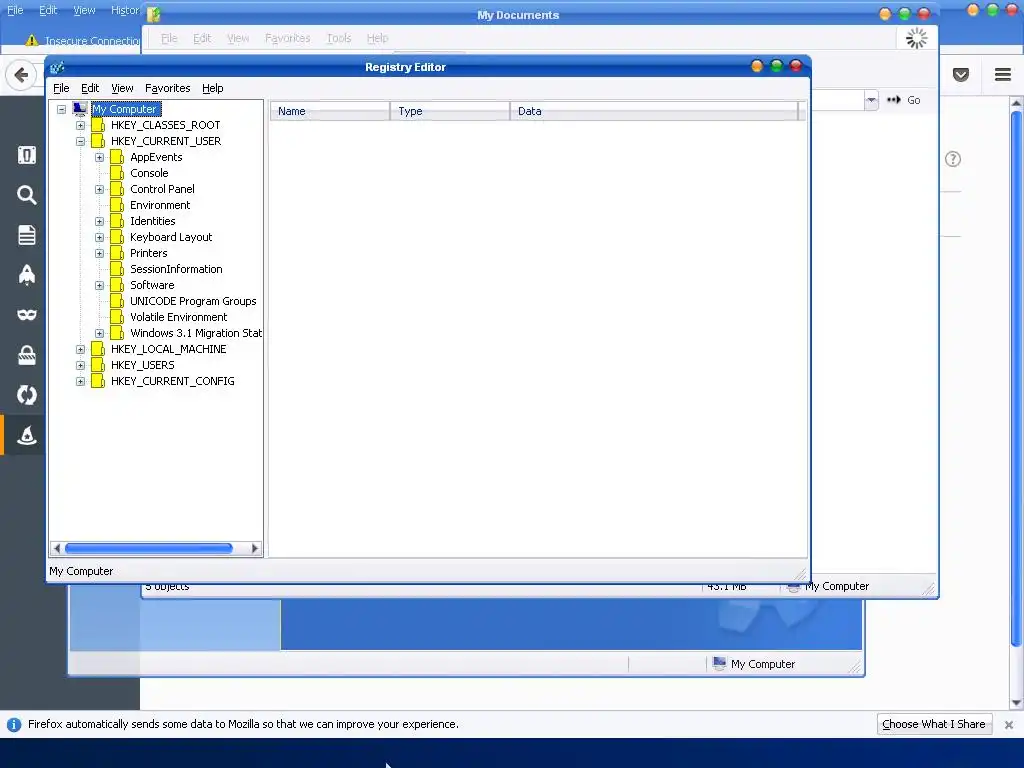Click the mask privacy sidebar icon
Screen dimensions: 1024x768
click(x=27, y=315)
